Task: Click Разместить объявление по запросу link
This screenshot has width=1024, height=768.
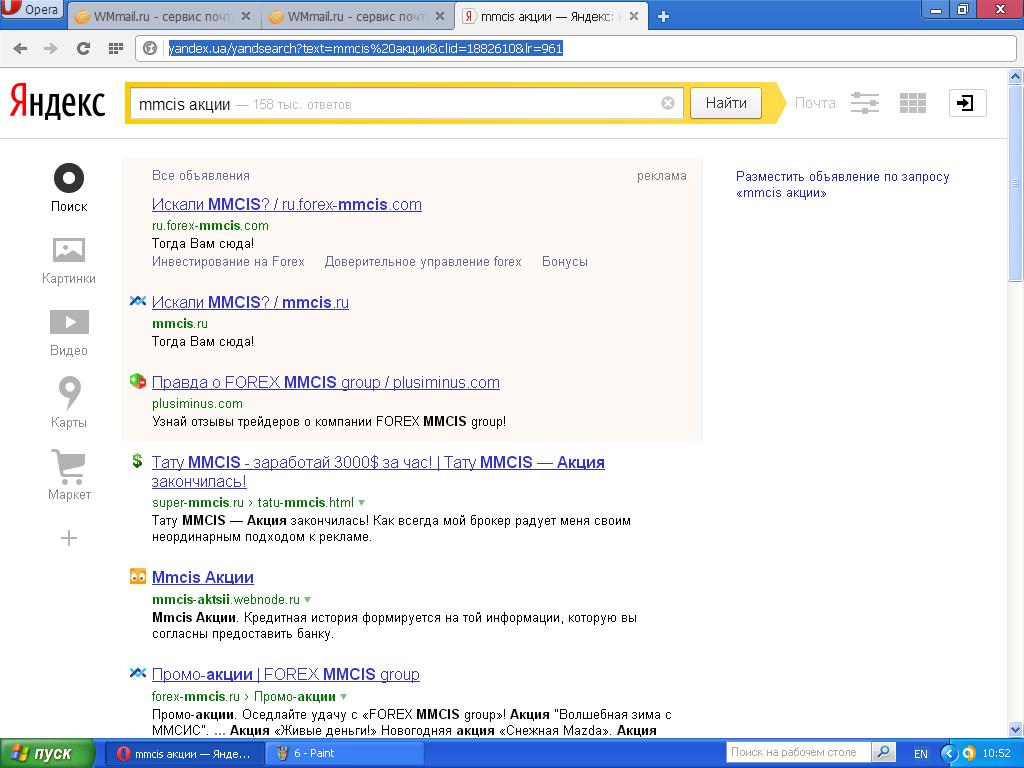Action: point(842,184)
